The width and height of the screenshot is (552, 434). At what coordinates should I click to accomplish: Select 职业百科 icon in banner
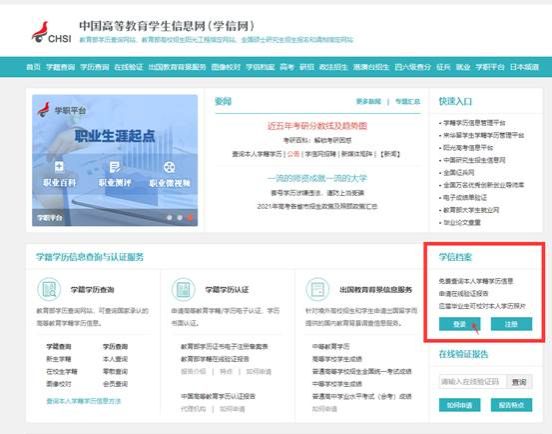[x=59, y=166]
